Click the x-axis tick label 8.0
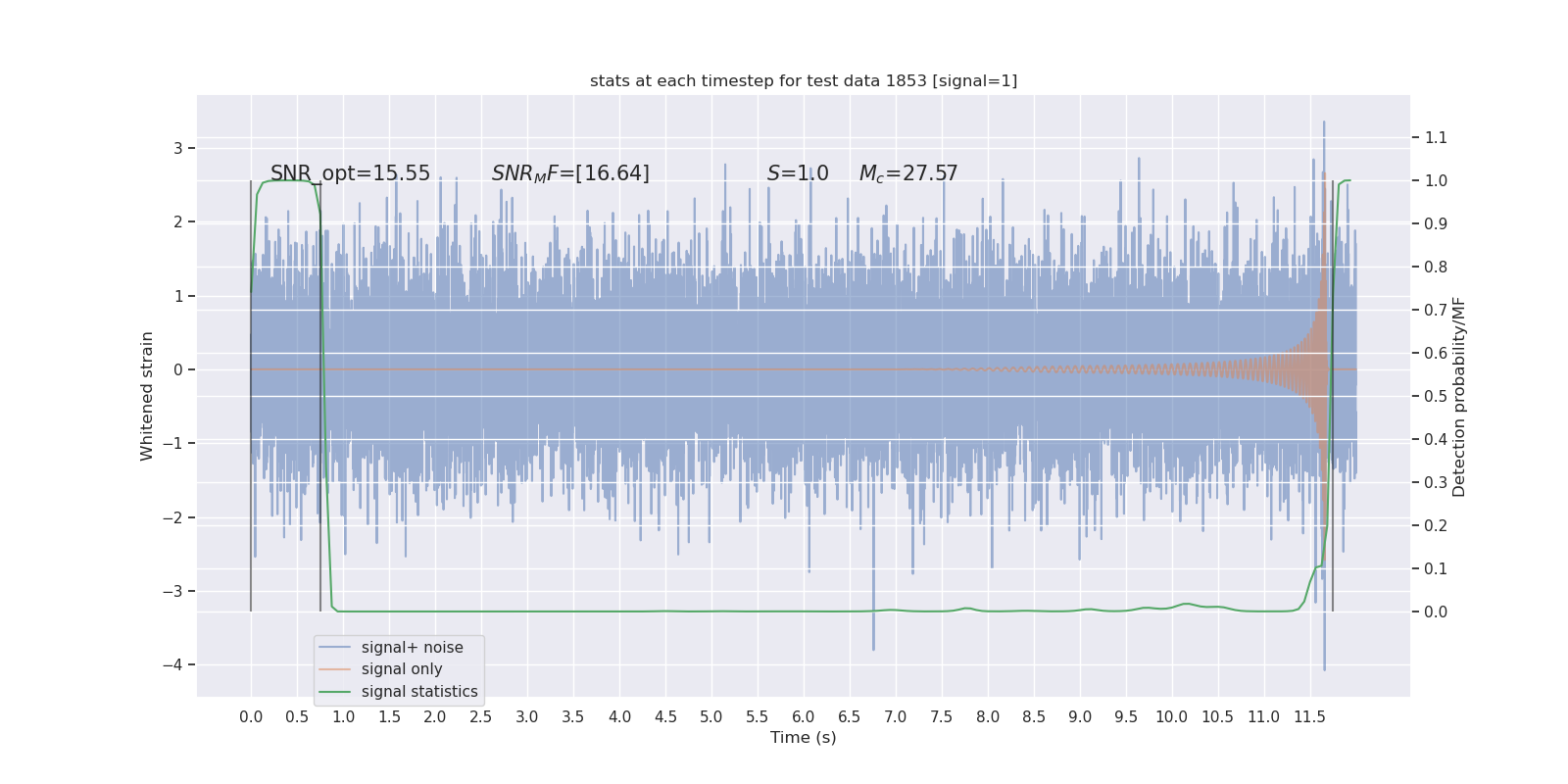Screen dimensions: 1568x784 click(988, 717)
